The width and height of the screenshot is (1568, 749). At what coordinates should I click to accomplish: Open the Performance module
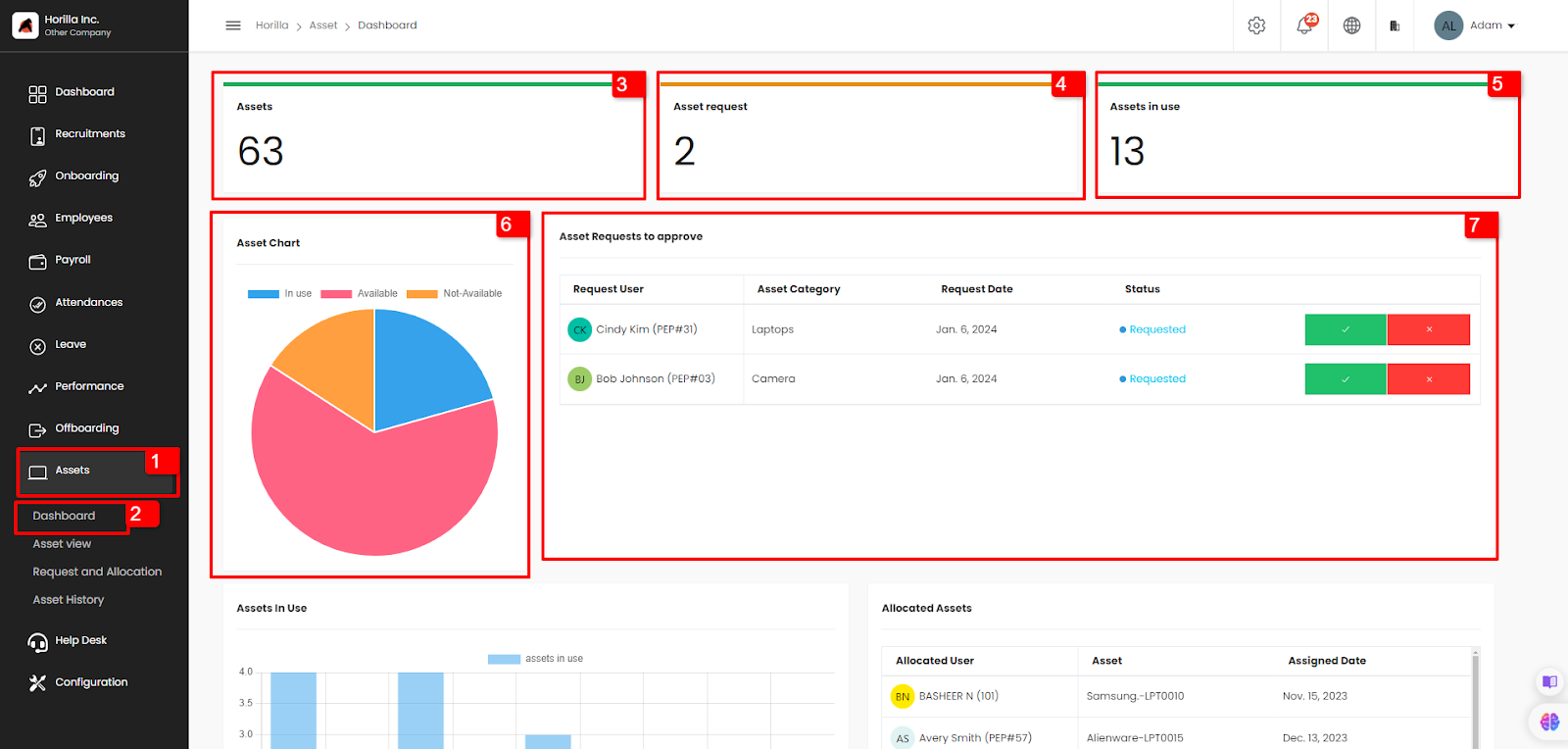tap(76, 387)
